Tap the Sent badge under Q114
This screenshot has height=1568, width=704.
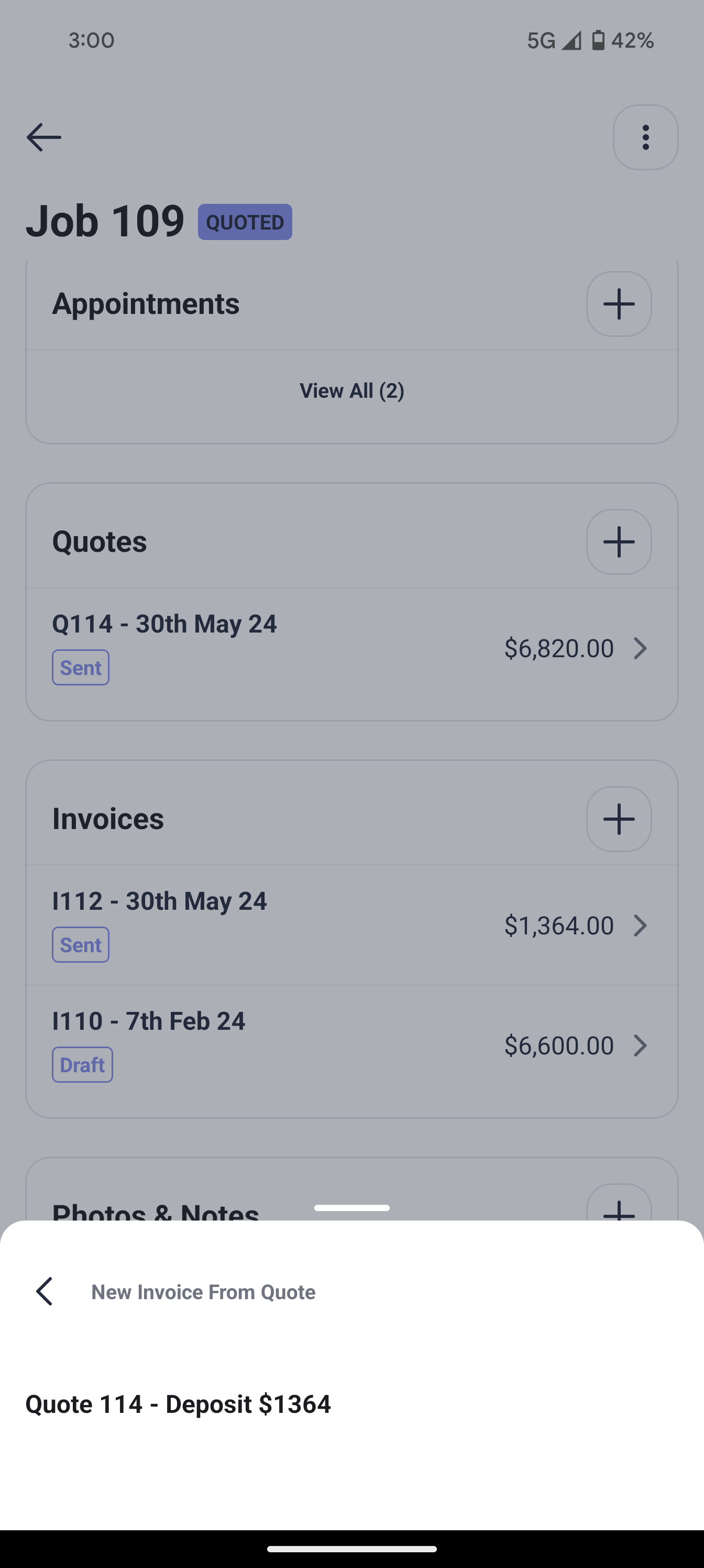[x=80, y=668]
